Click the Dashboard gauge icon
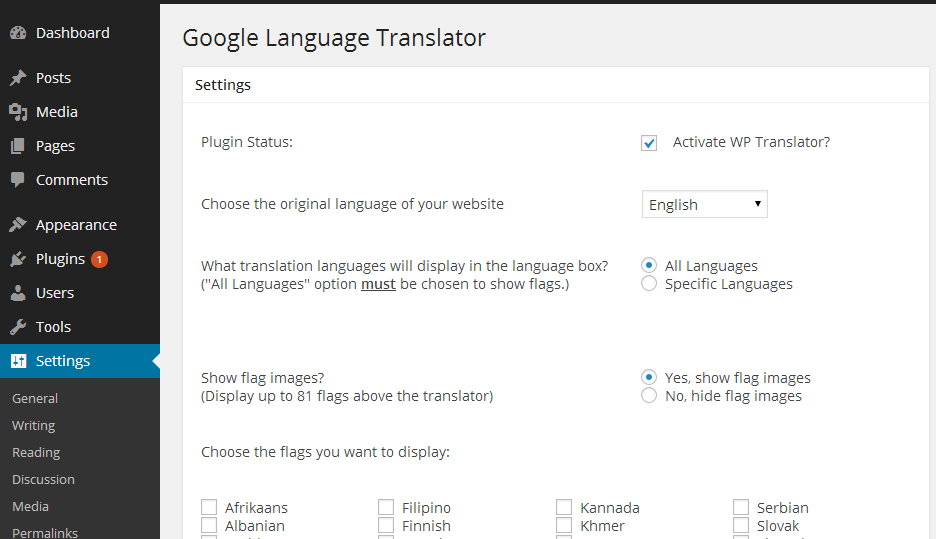 coord(18,33)
